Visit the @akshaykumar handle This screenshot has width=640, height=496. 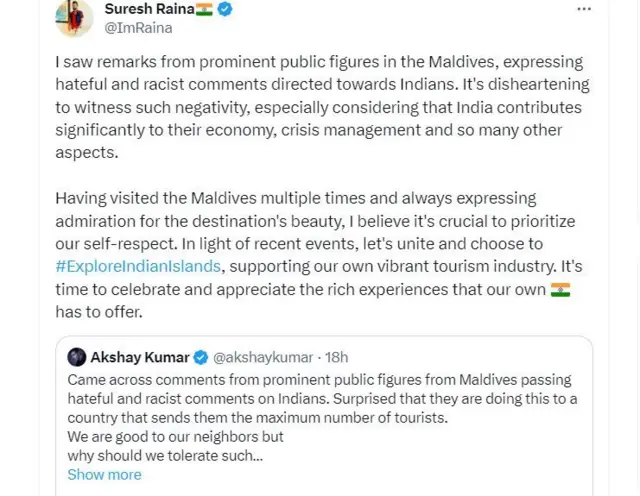tap(260, 357)
